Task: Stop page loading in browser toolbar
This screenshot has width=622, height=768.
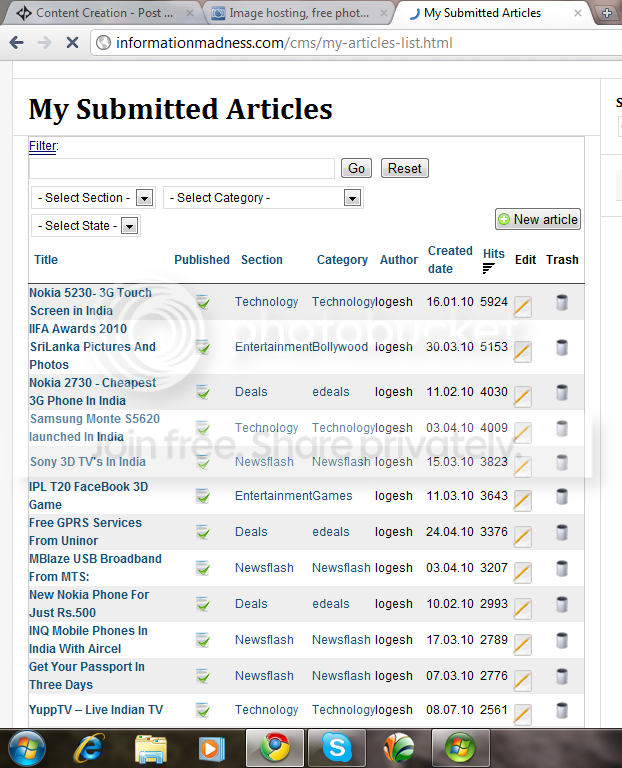Action: 72,43
